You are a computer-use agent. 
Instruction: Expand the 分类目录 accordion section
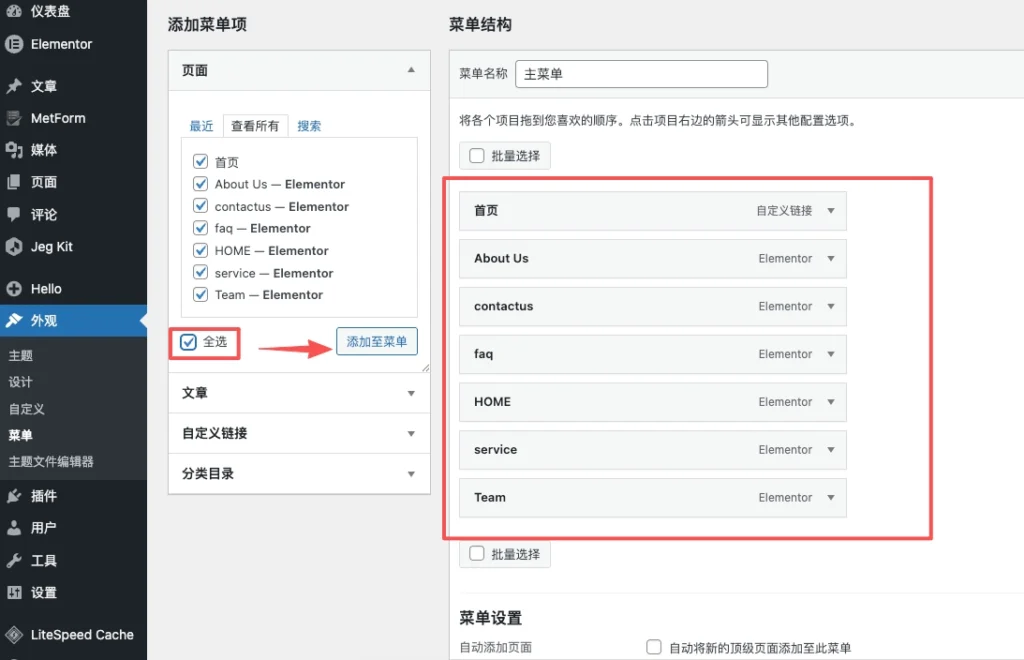click(x=299, y=474)
